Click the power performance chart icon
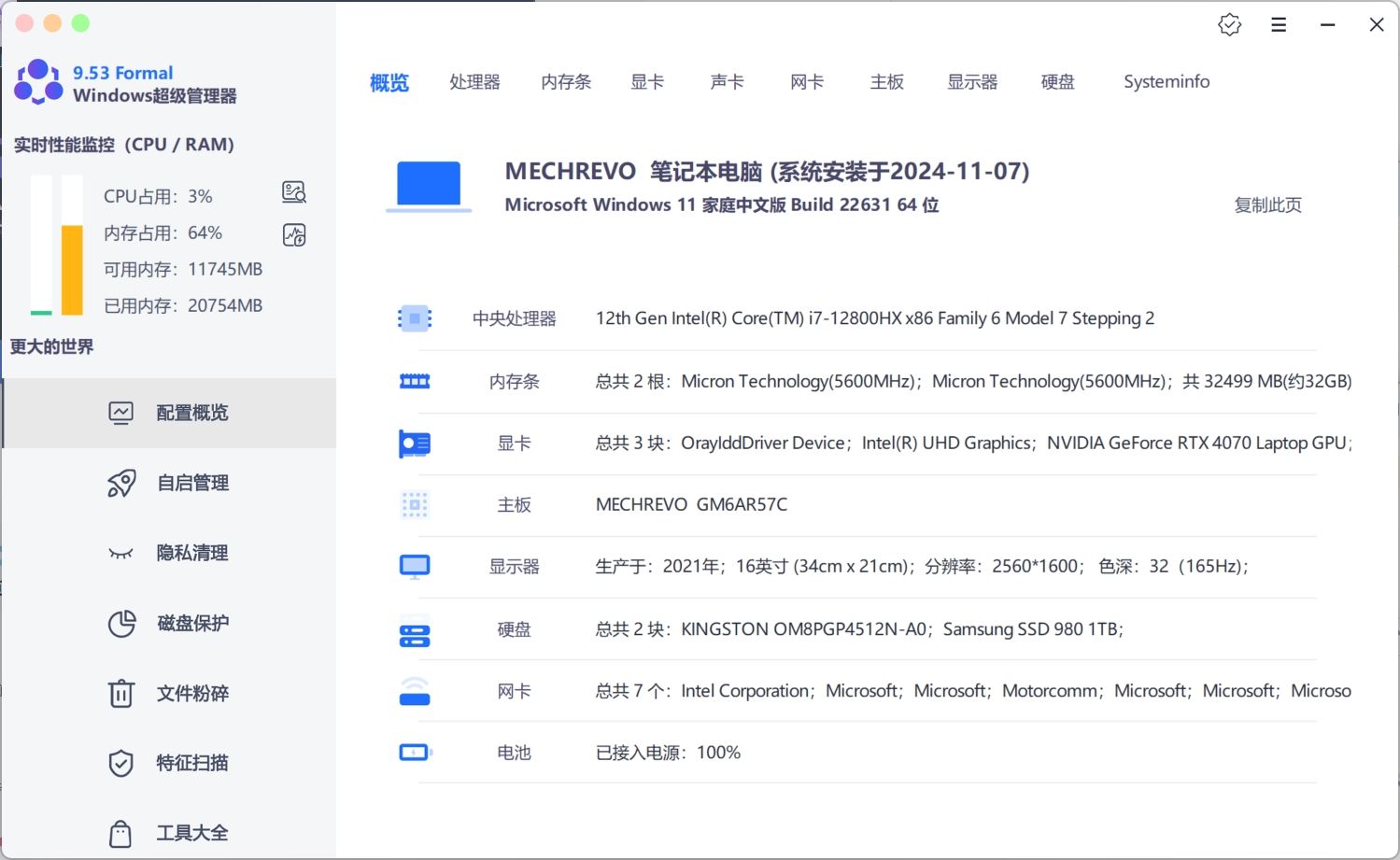 pos(293,234)
